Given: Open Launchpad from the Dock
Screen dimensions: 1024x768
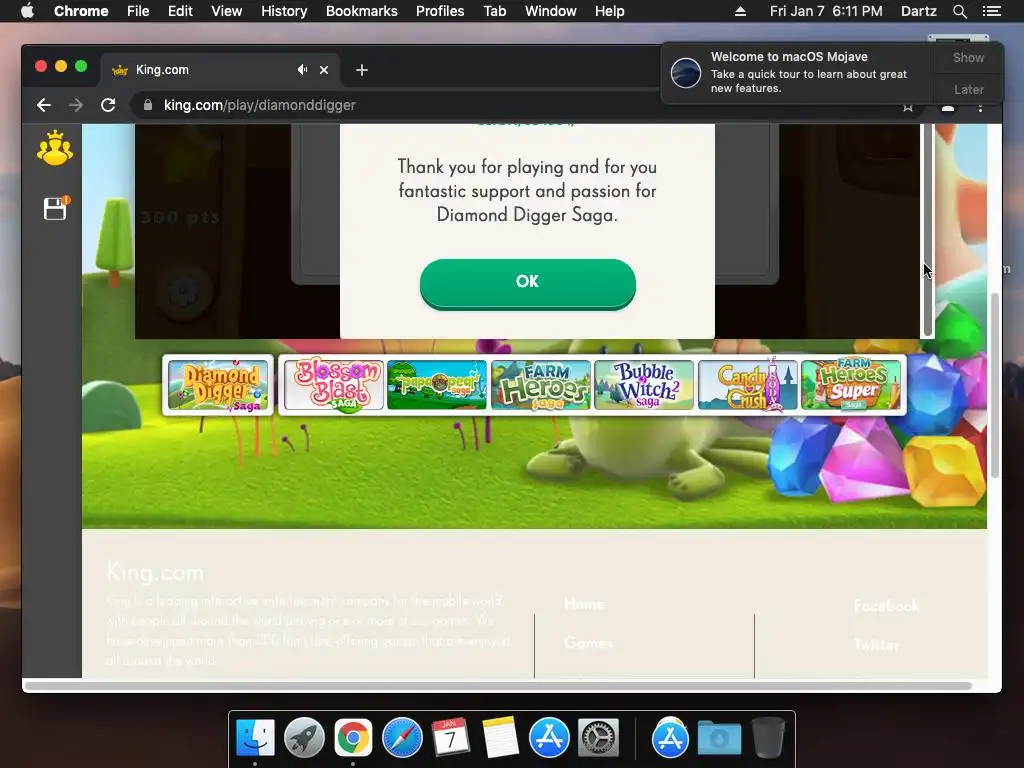Looking at the screenshot, I should coord(304,738).
